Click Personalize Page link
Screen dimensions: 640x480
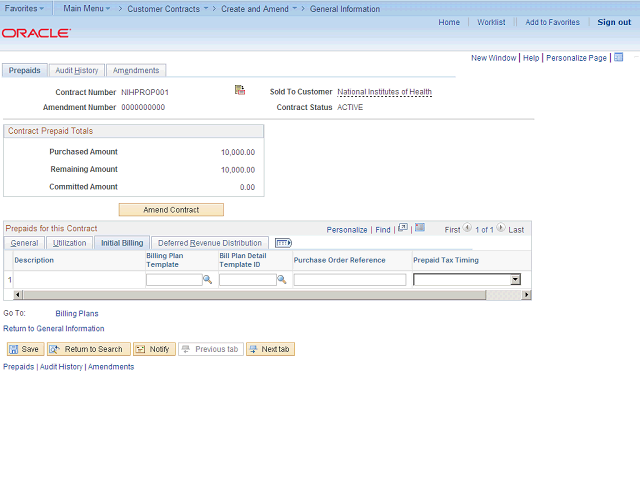(x=576, y=58)
